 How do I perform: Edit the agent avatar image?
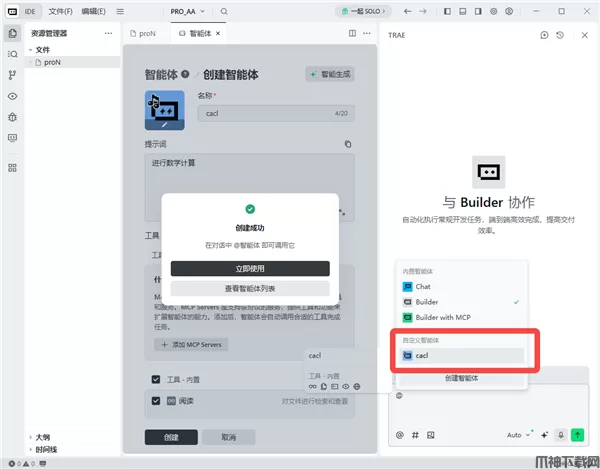(165, 110)
